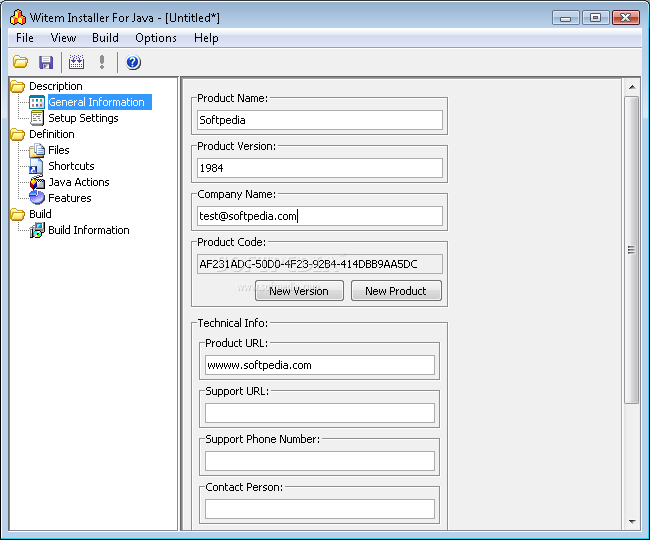Maximize the Witem Installer window
The image size is (650, 540).
click(596, 18)
